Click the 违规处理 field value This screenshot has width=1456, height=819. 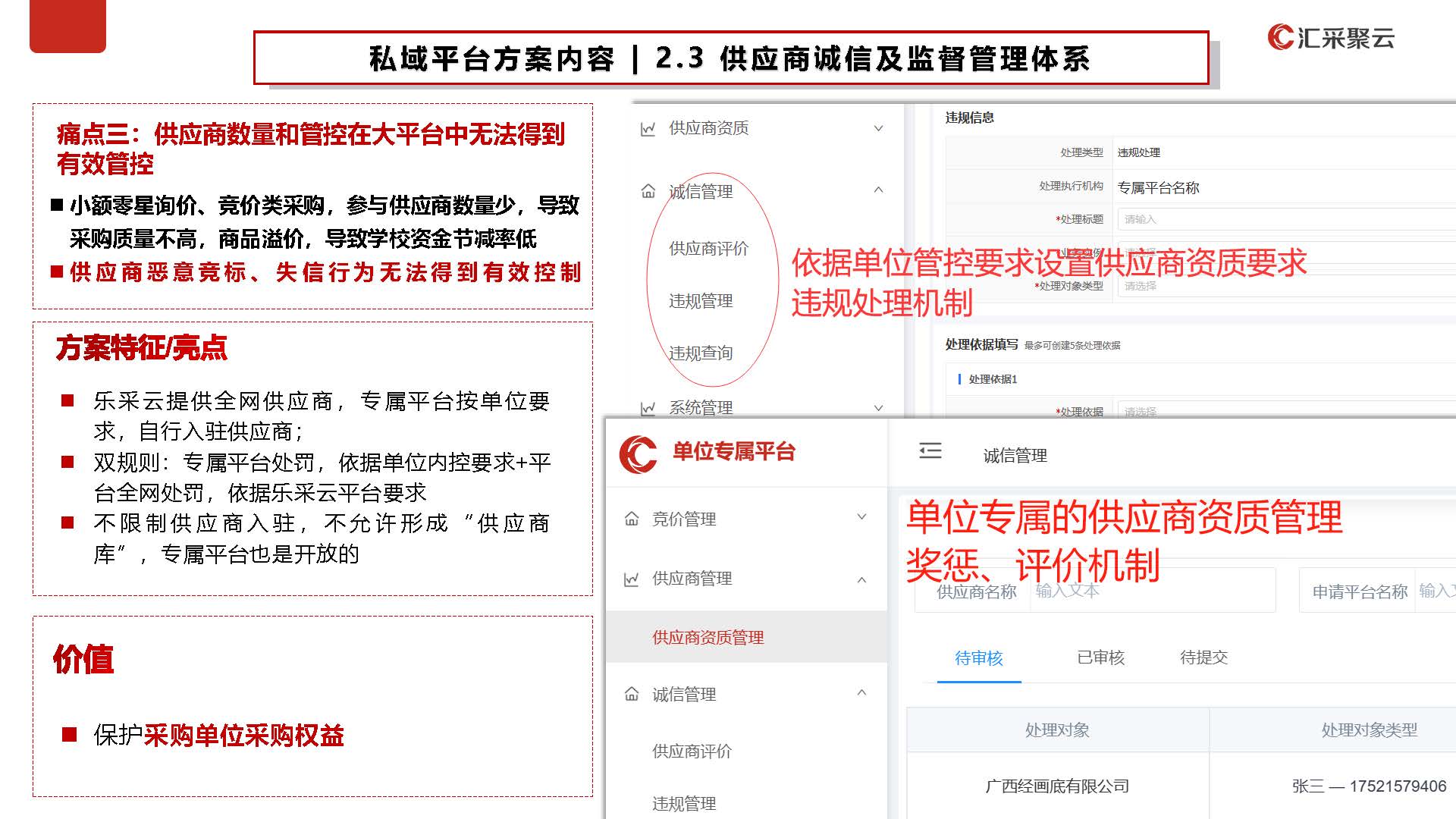click(1138, 152)
